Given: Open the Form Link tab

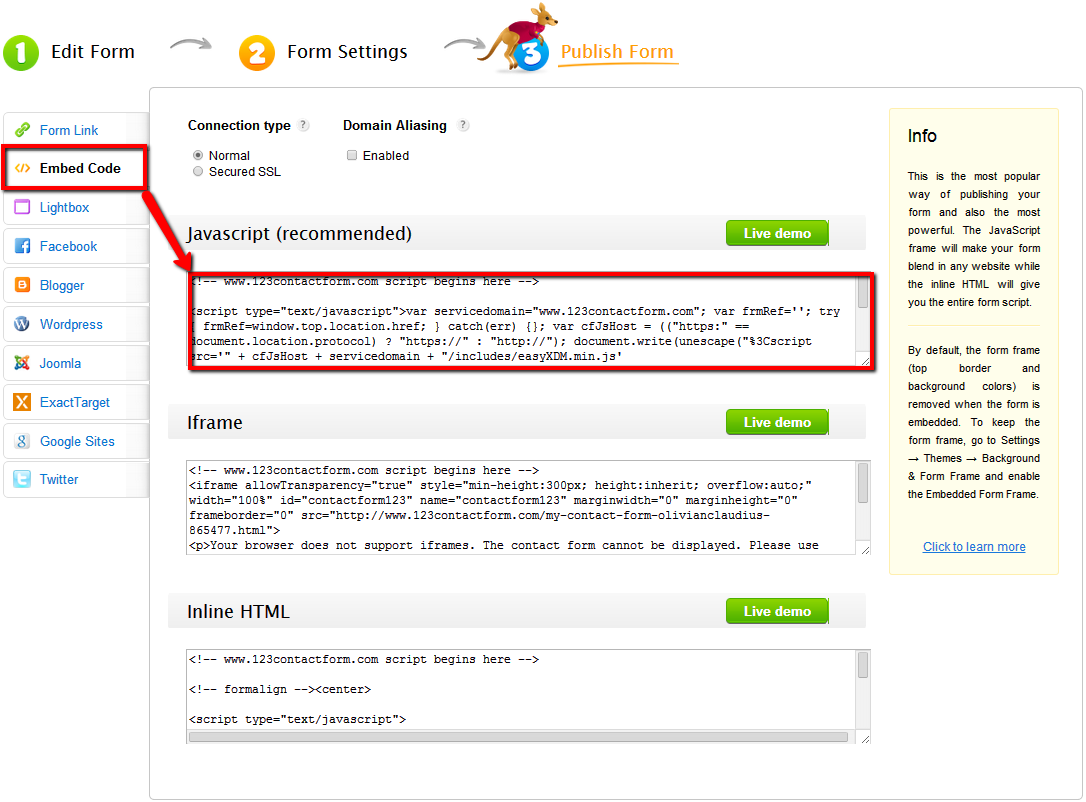Looking at the screenshot, I should 76,130.
